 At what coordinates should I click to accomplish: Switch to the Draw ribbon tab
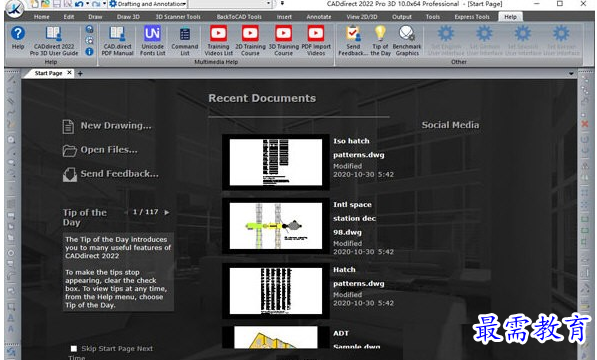click(95, 17)
